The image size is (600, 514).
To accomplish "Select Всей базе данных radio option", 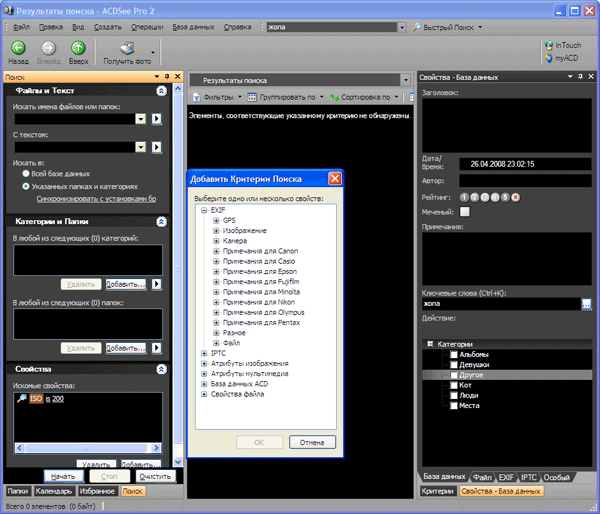I will coord(26,174).
